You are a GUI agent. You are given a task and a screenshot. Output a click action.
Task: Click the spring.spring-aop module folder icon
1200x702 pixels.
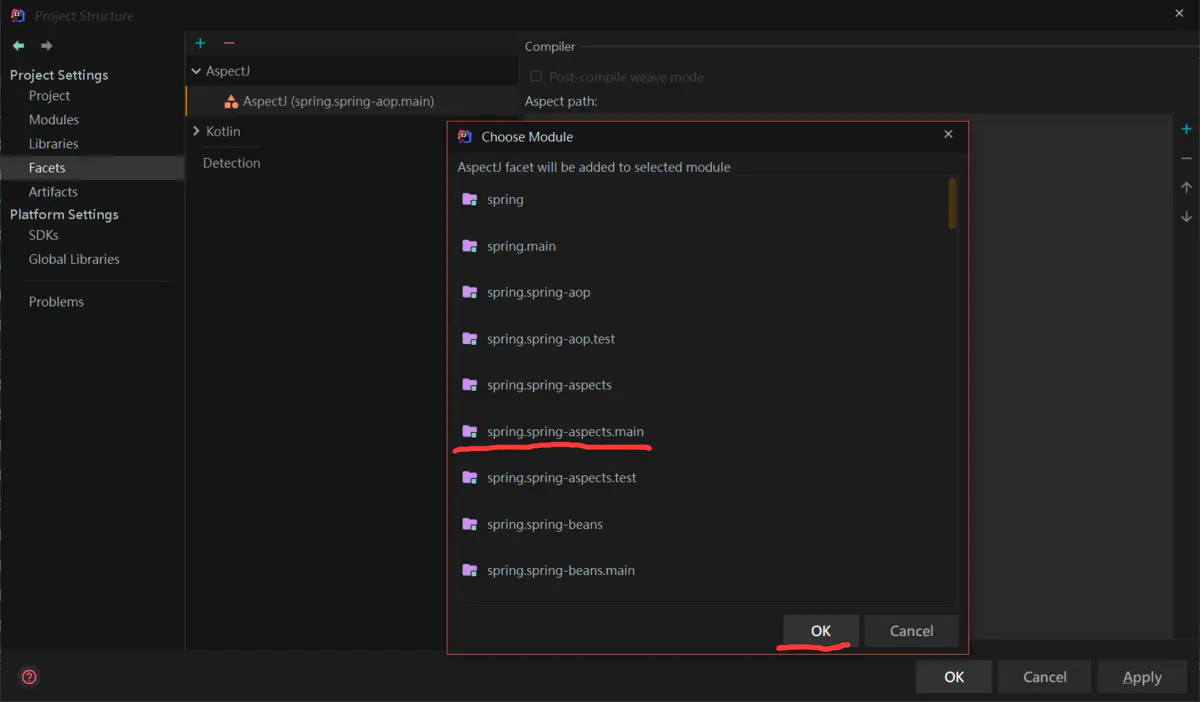coord(469,292)
